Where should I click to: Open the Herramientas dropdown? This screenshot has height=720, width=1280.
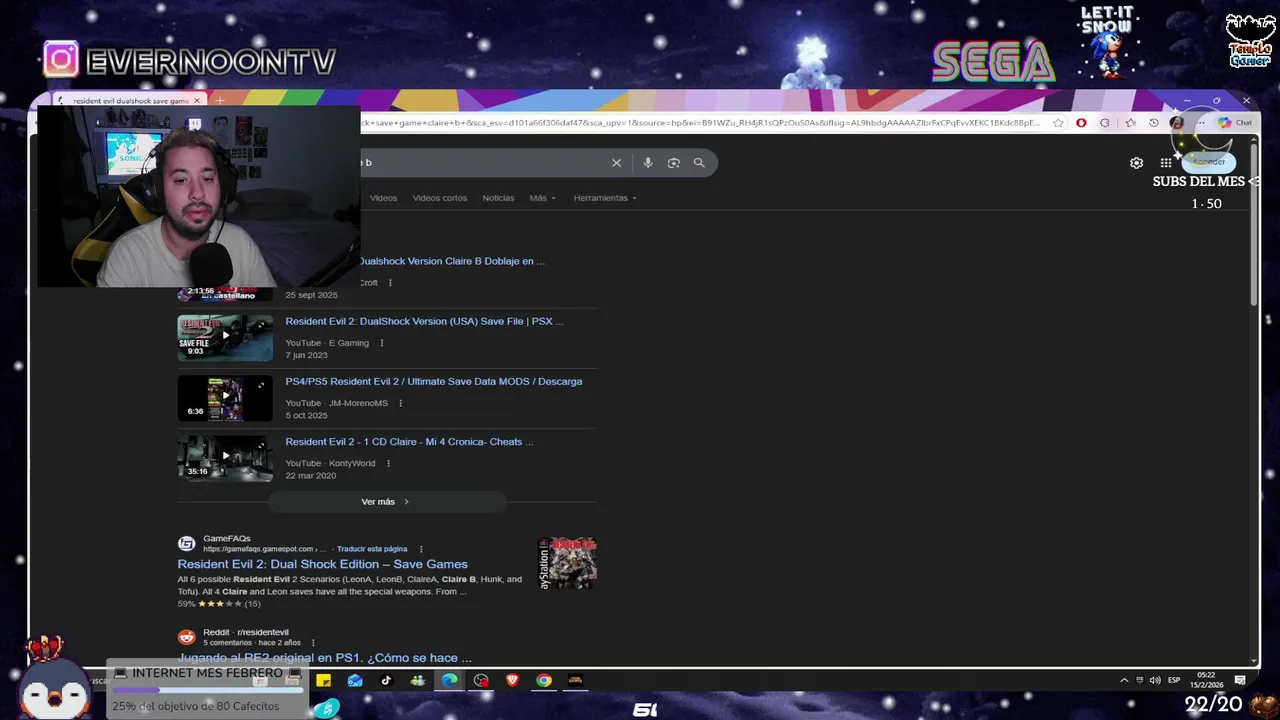pos(605,198)
